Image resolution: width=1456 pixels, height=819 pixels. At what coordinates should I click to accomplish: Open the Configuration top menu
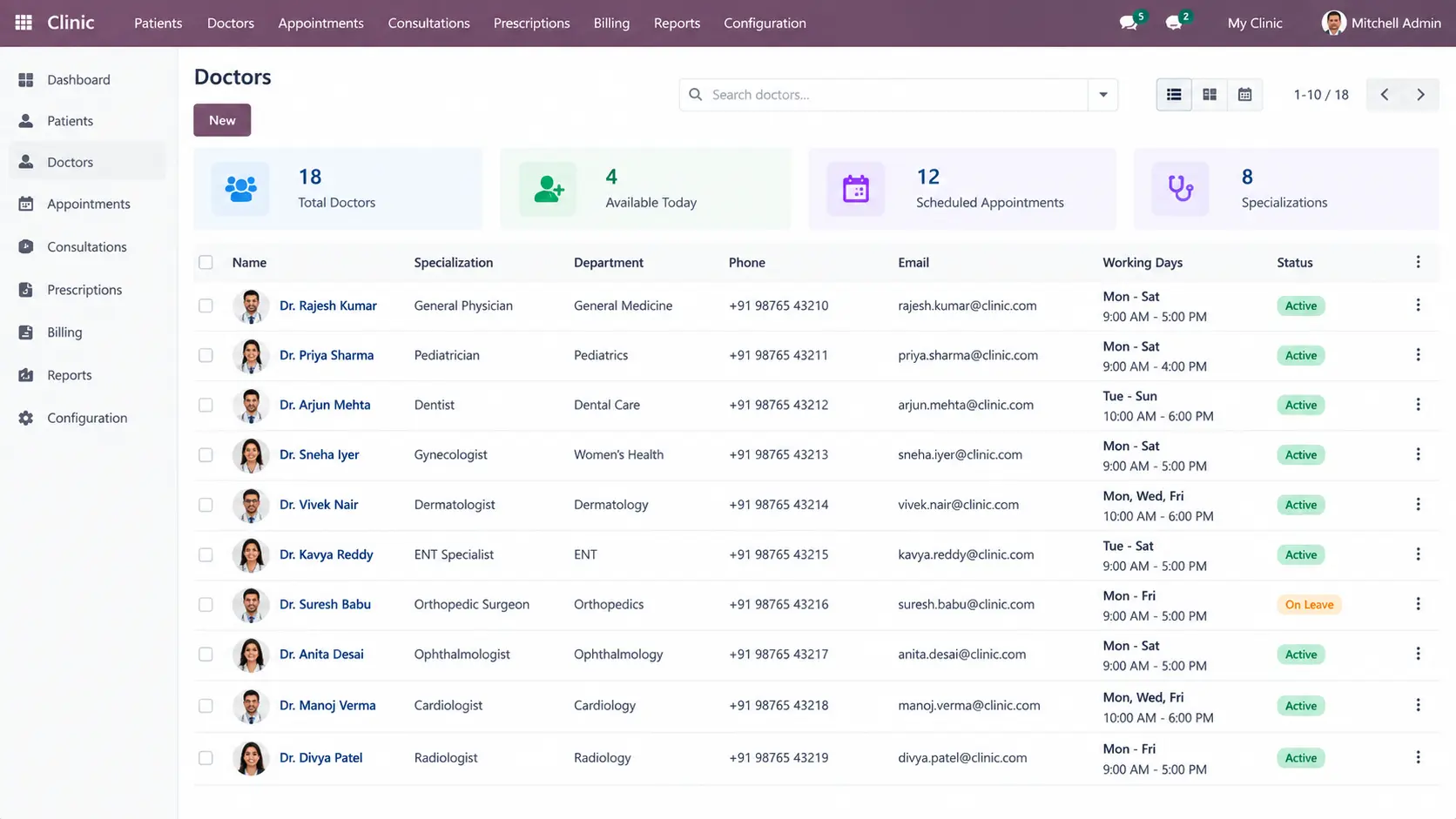point(765,23)
